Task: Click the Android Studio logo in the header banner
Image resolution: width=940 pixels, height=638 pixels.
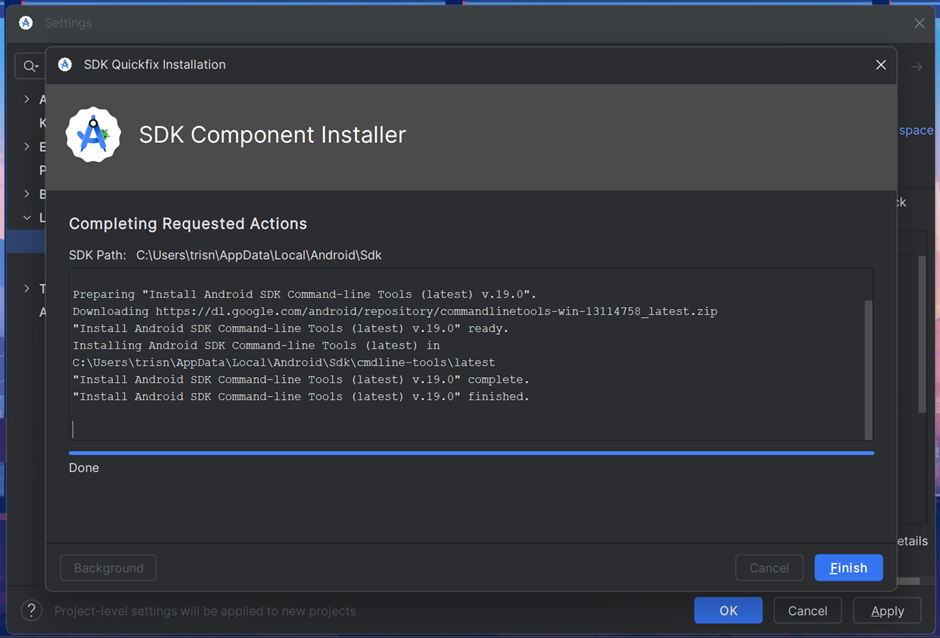Action: 93,134
